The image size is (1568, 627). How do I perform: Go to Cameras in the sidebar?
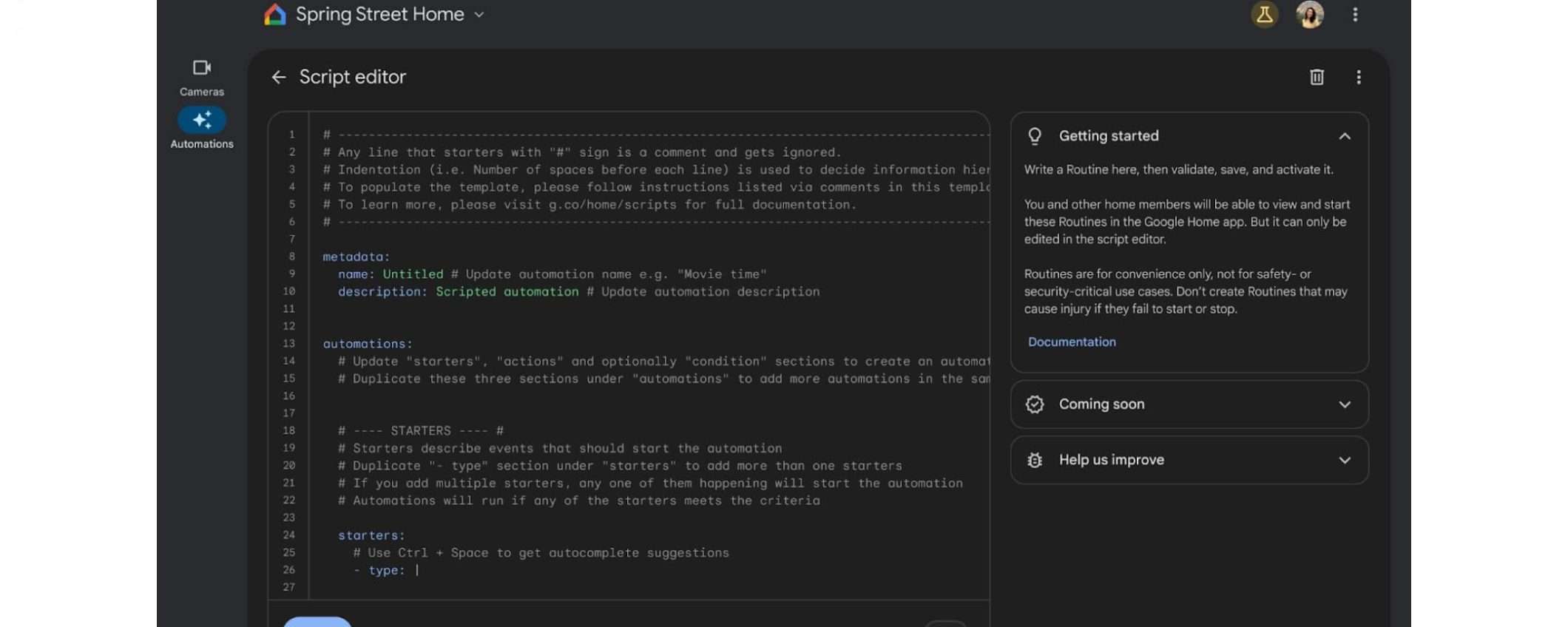tap(201, 78)
